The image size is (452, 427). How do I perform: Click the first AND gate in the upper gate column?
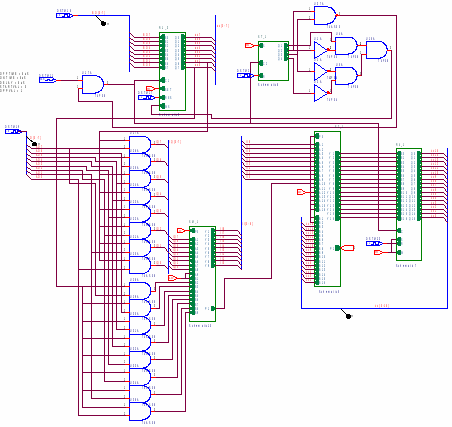click(140, 144)
